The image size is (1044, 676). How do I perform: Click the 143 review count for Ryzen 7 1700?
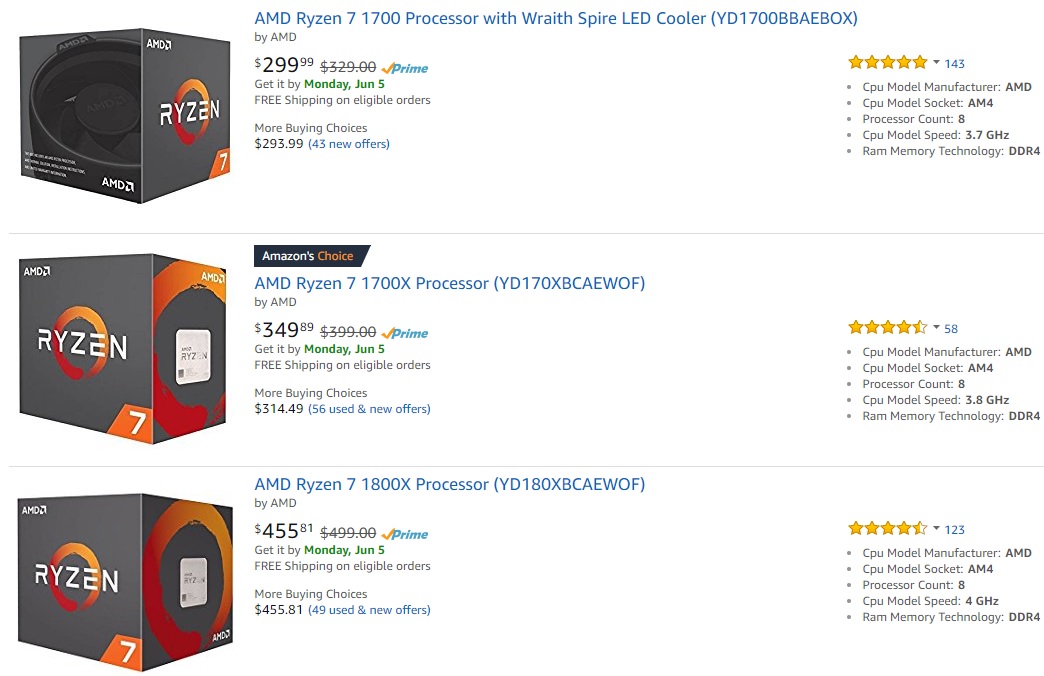click(954, 63)
